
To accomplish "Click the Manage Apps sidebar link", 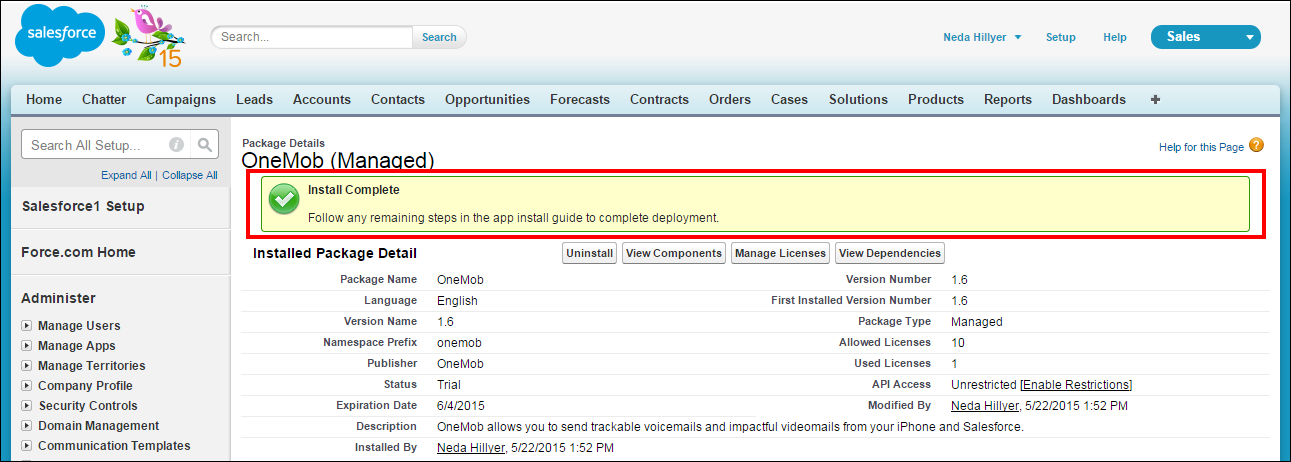I will coord(77,346).
